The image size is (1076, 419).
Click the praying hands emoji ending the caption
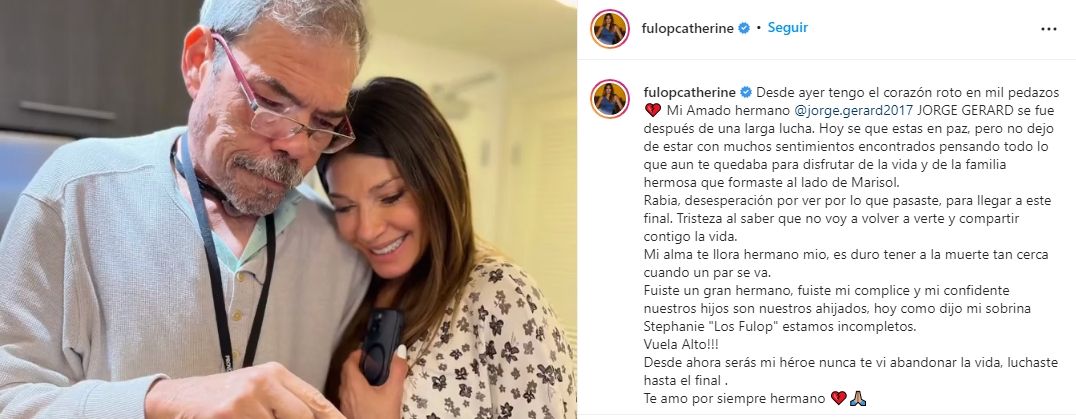pyautogui.click(x=858, y=398)
